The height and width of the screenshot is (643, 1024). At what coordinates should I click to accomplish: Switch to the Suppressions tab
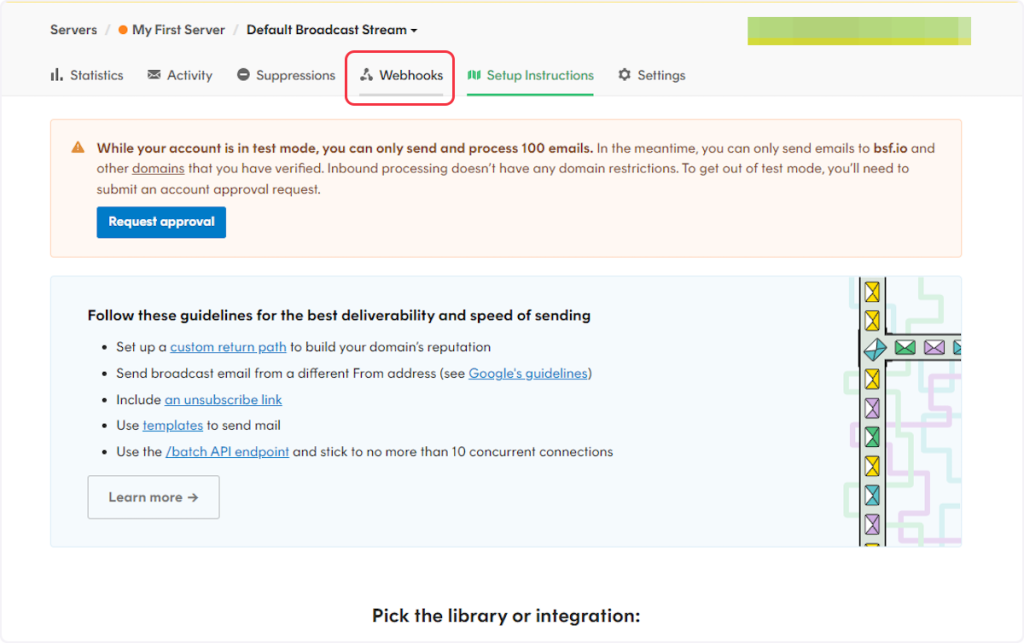click(x=295, y=75)
